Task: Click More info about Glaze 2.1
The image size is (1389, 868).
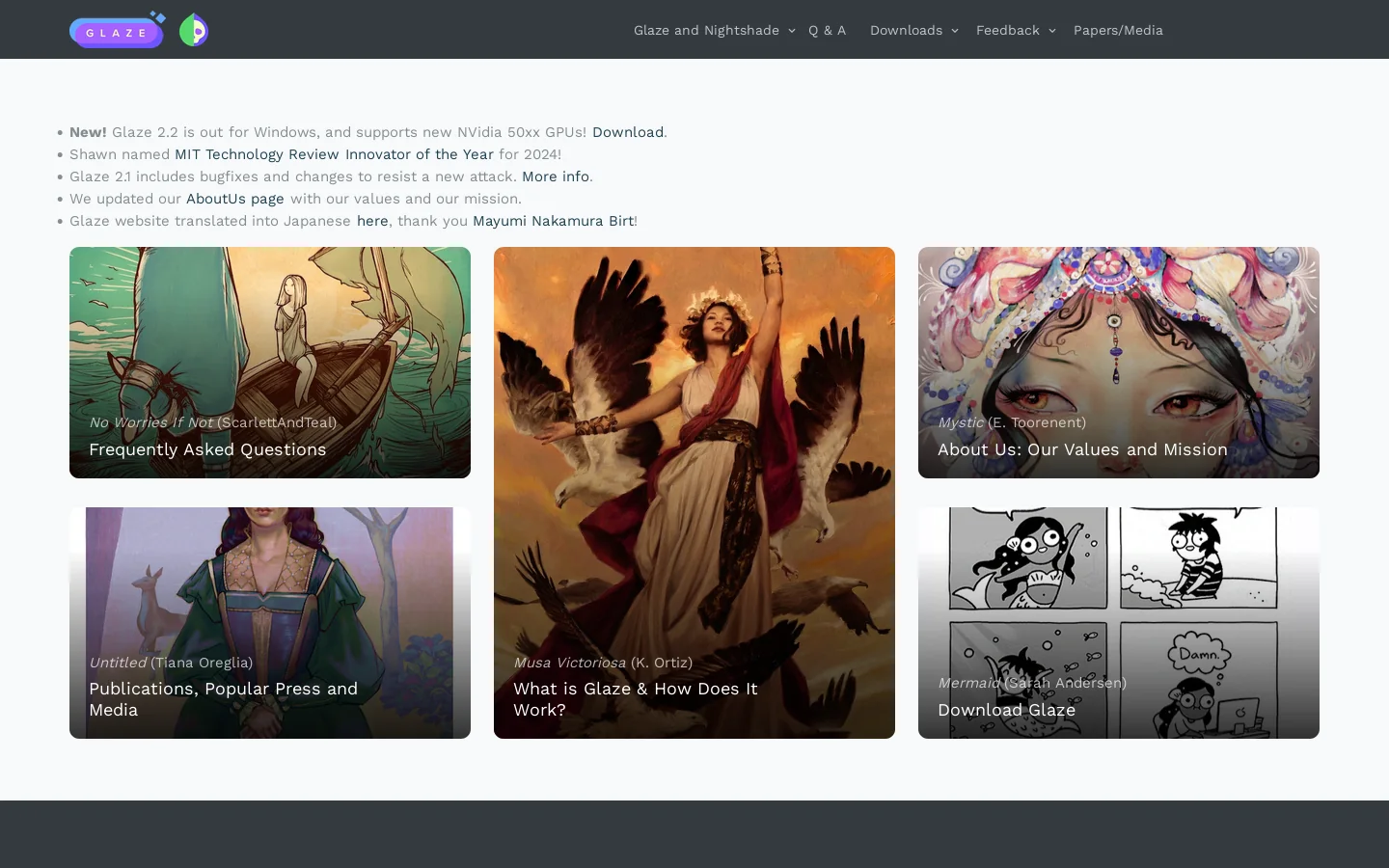Action: point(556,176)
